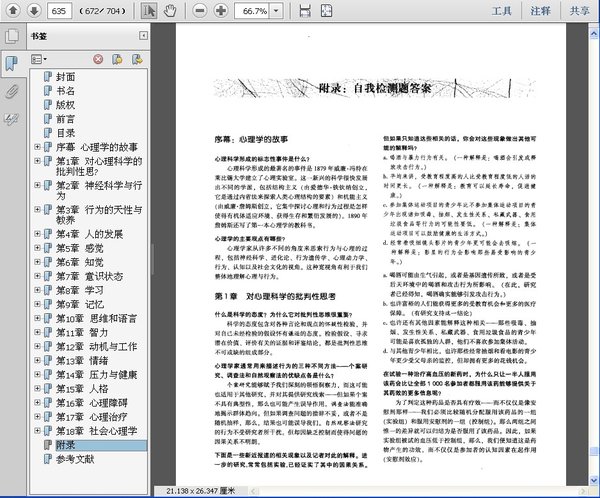Open the 书名 bookmark
Screen dimensions: 600x498
65,91
